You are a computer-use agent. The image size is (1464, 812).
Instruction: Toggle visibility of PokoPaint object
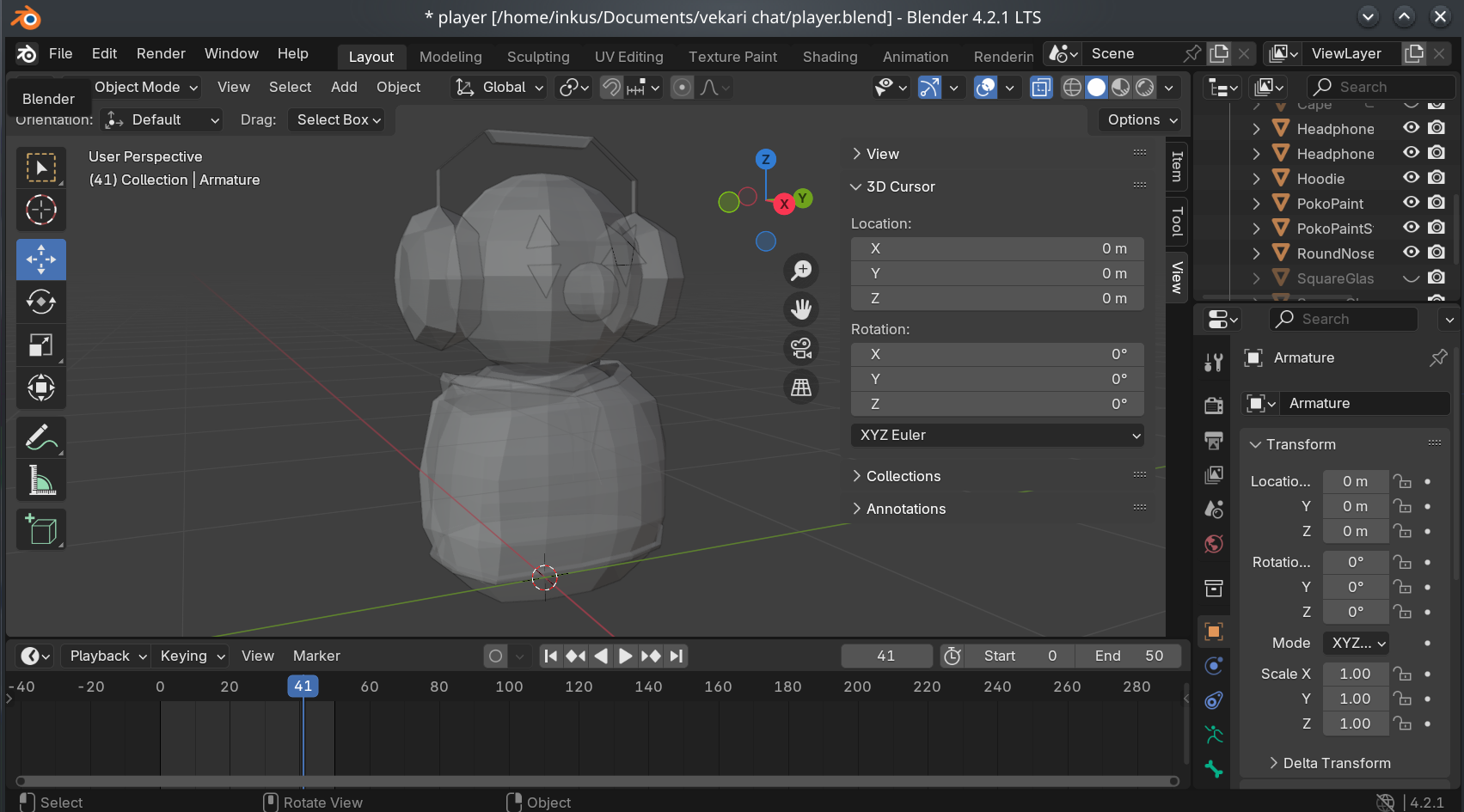[x=1411, y=203]
